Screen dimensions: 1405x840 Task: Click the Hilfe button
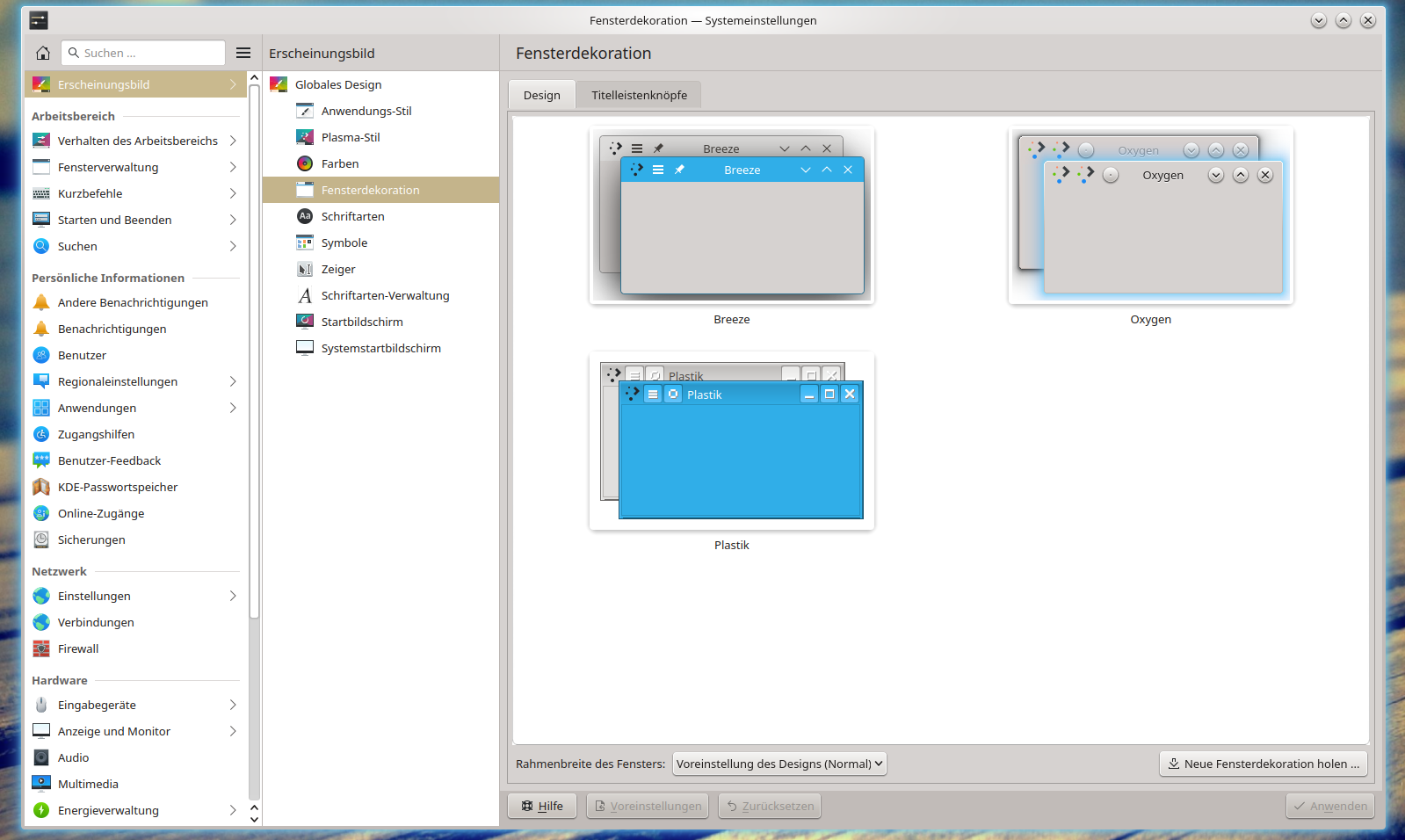coord(542,806)
